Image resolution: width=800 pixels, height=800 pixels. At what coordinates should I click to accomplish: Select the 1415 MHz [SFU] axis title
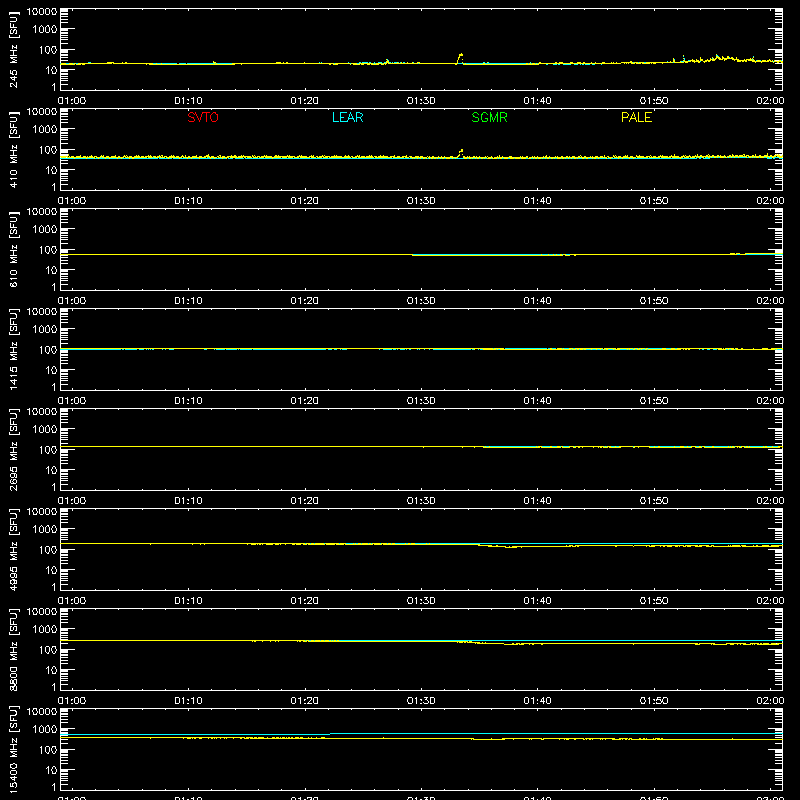pyautogui.click(x=13, y=349)
